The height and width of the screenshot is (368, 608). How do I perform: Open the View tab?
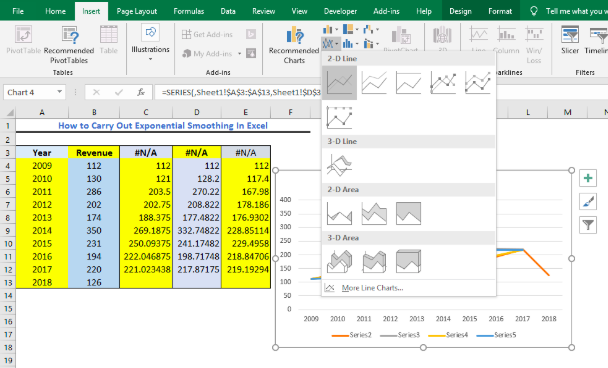(x=299, y=11)
